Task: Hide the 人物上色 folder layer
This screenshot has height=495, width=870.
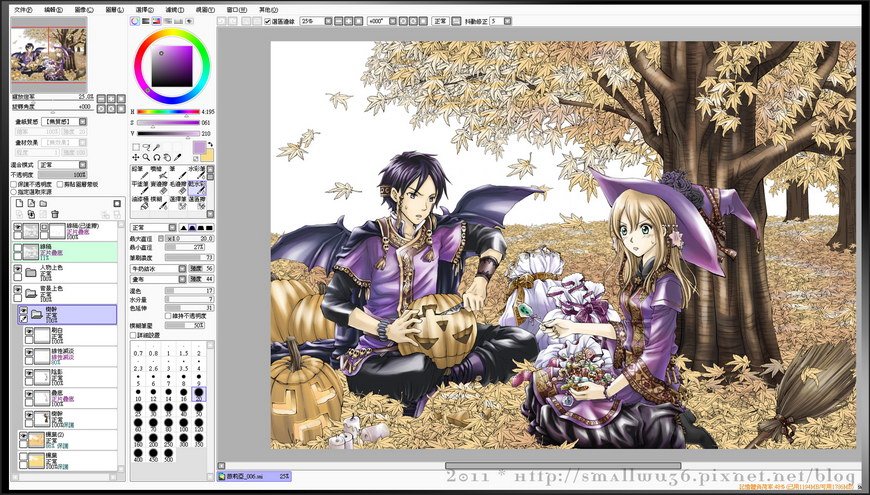Action: click(18, 269)
